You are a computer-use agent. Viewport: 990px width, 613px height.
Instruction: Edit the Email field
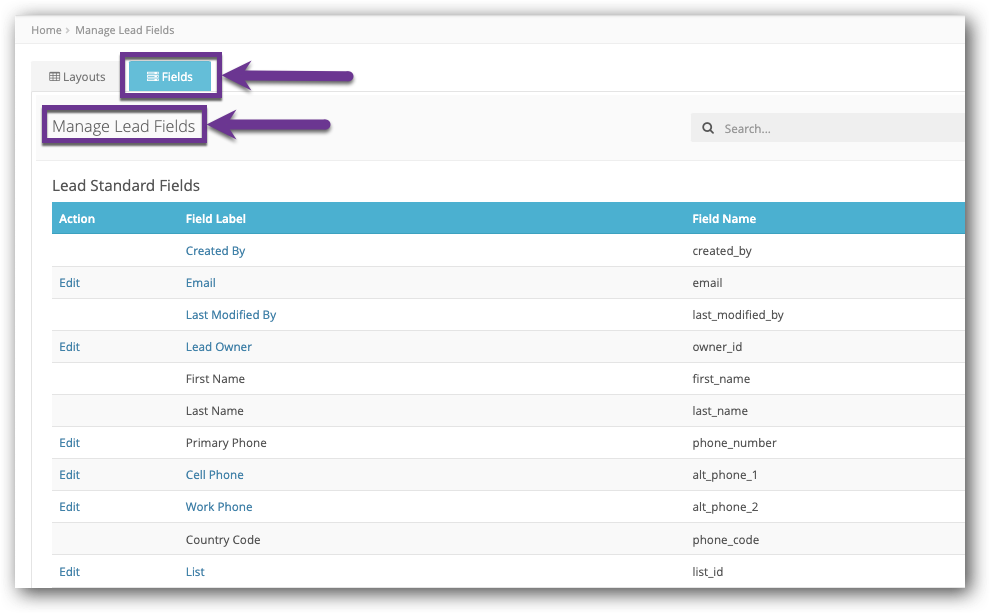[x=69, y=282]
